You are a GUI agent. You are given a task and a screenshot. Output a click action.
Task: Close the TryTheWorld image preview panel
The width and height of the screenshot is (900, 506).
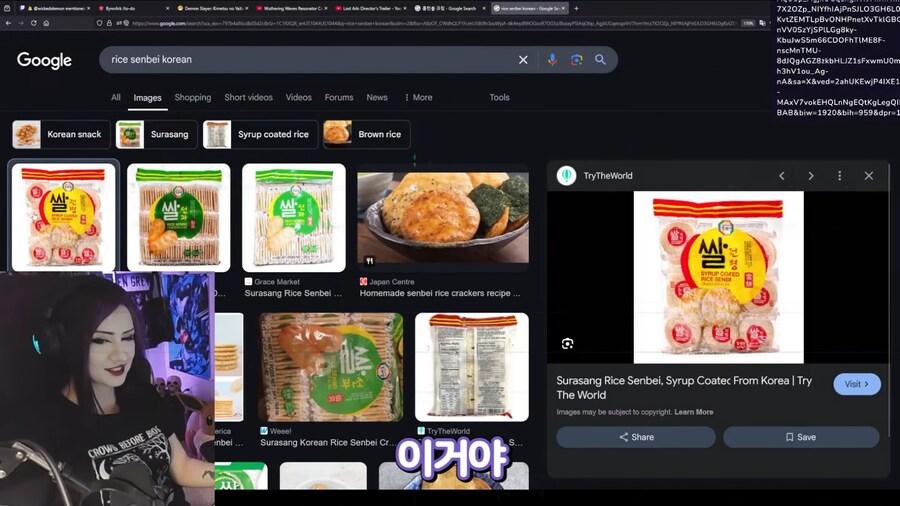click(x=868, y=176)
